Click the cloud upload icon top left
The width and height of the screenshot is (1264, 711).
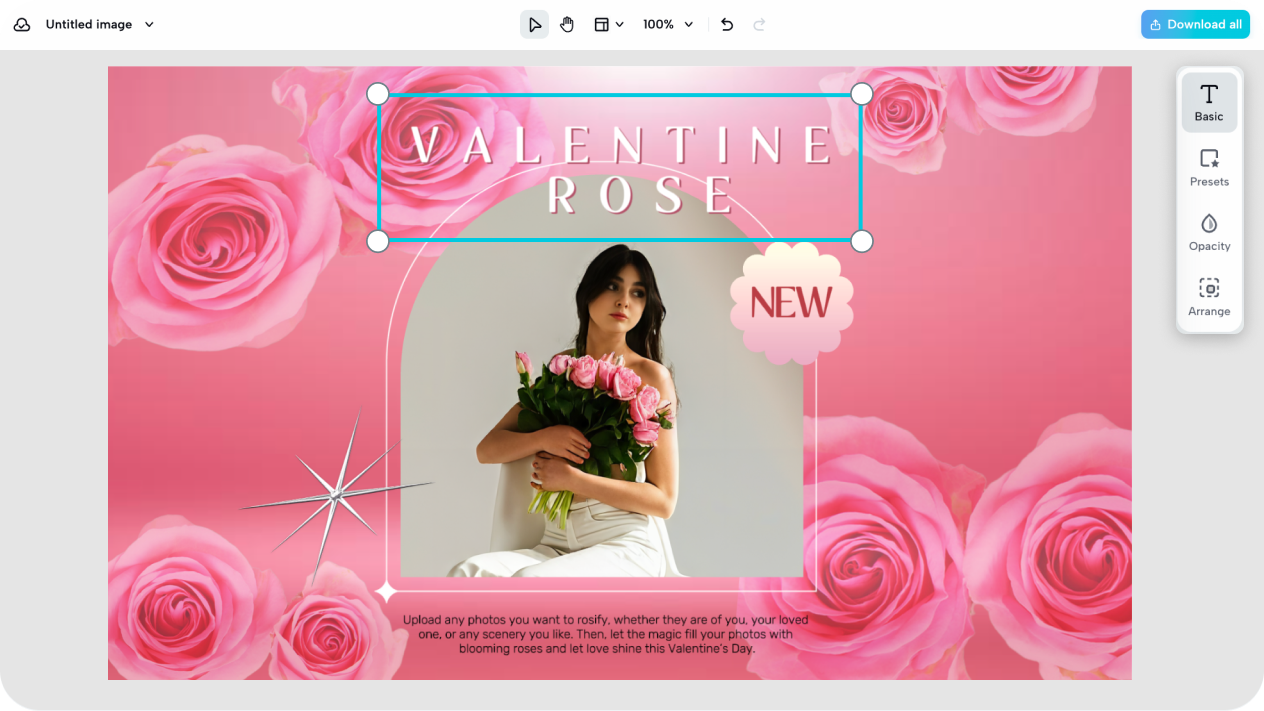click(21, 24)
